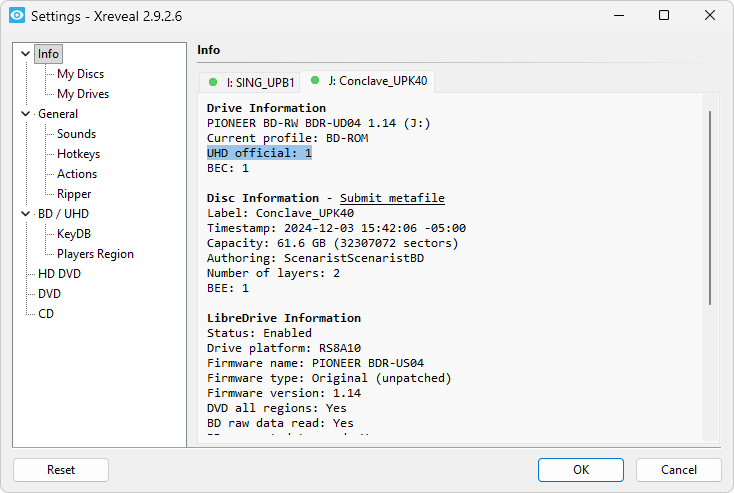Select the J: Conclave_UPK40 drive tab
The image size is (734, 493).
[x=375, y=81]
